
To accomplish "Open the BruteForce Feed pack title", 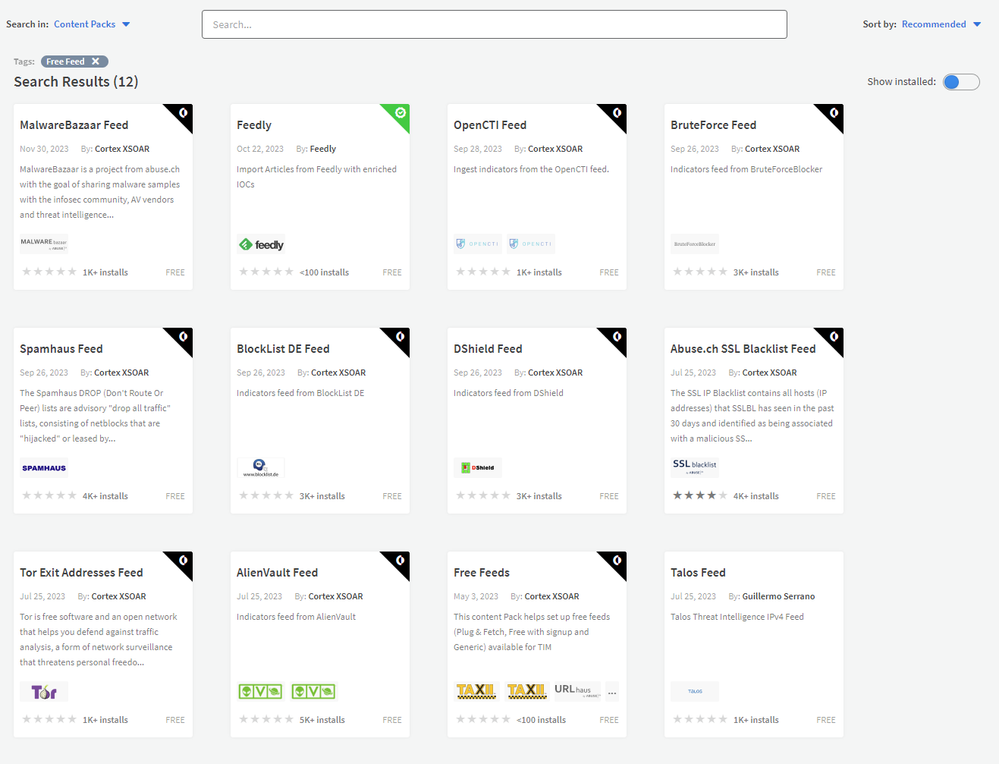I will tap(713, 125).
